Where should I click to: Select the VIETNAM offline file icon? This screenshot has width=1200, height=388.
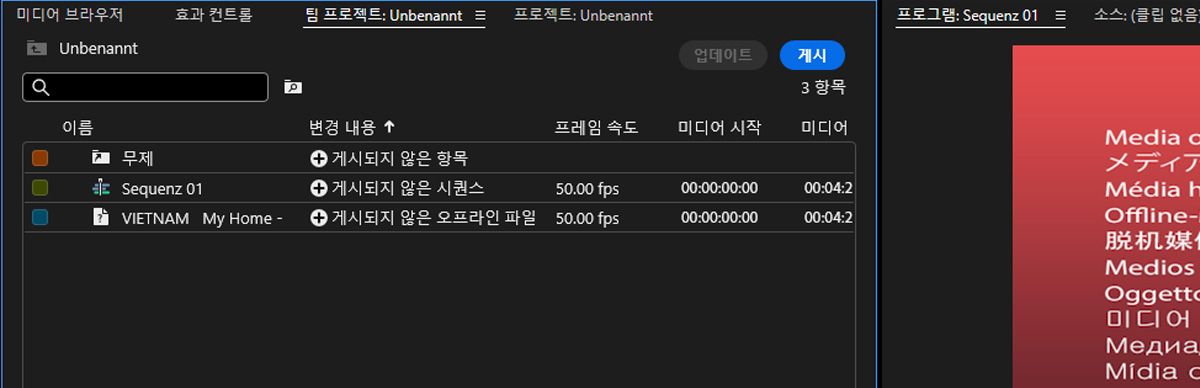click(100, 217)
